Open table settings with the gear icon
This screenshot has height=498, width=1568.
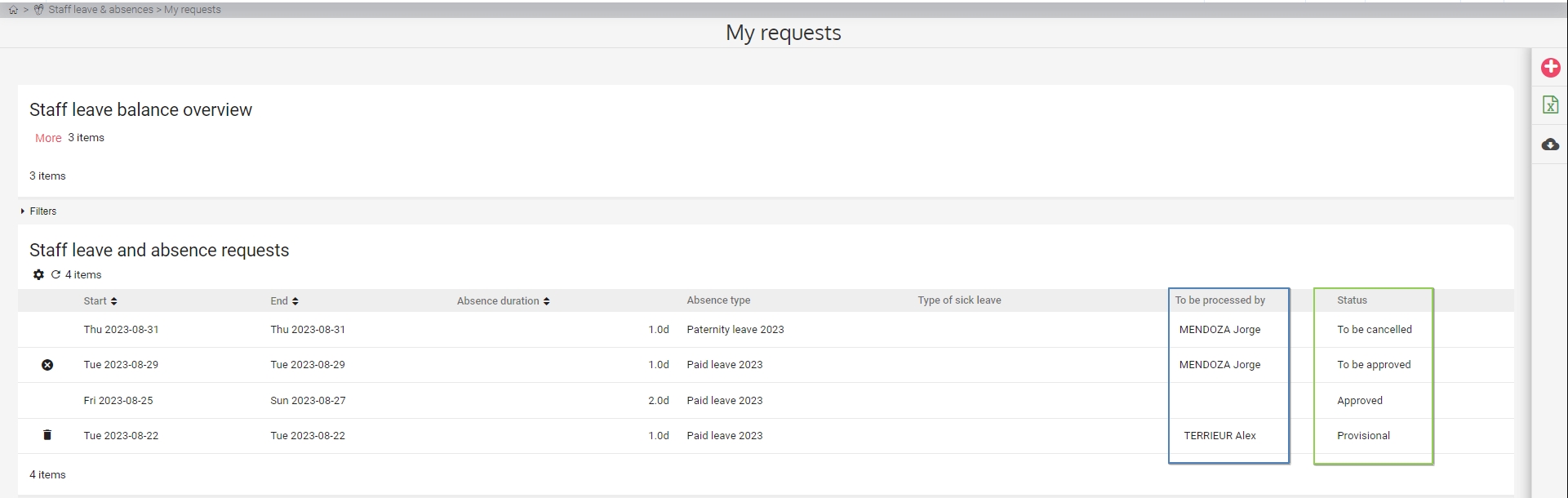click(38, 275)
